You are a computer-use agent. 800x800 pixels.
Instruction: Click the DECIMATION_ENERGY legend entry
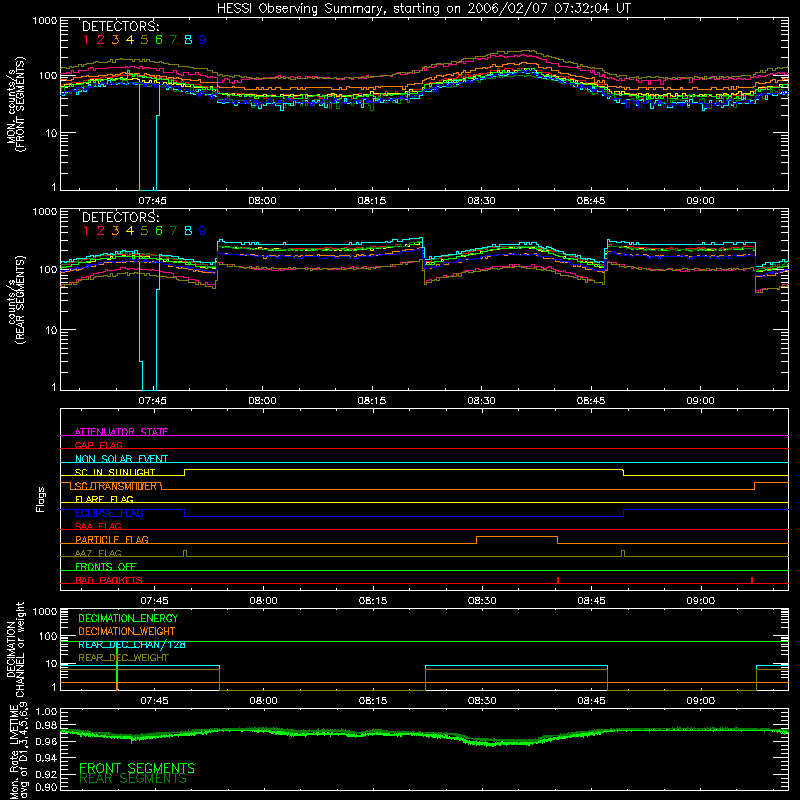point(128,618)
